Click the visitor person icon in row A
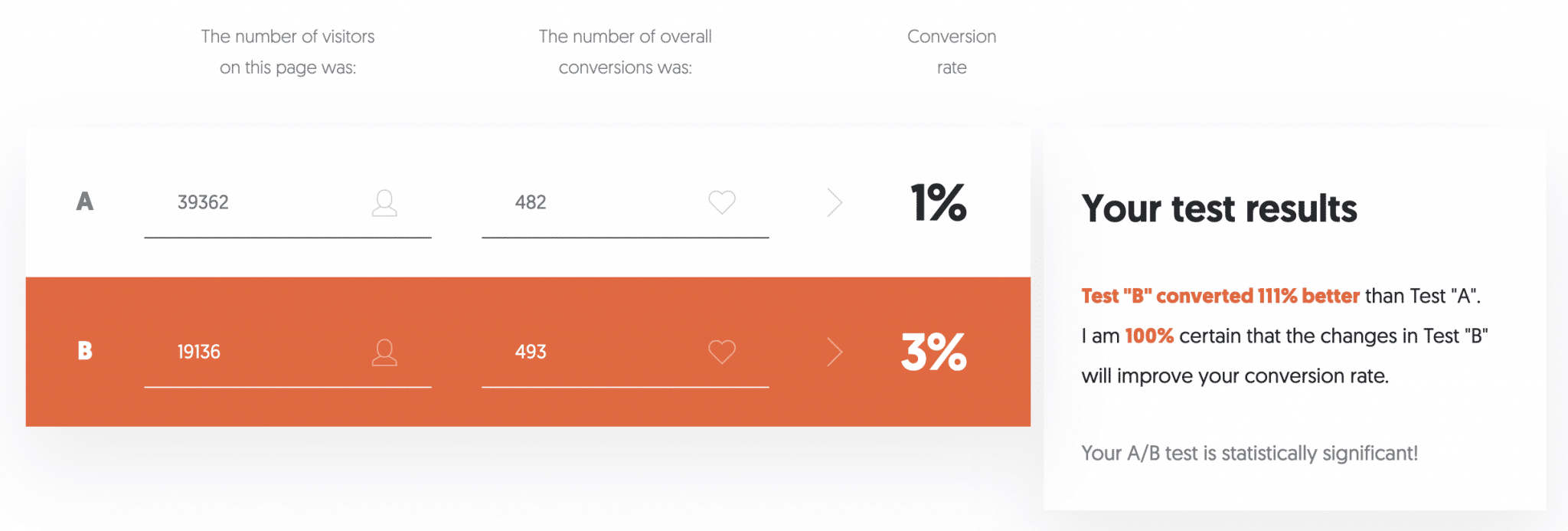Screen dimensions: 1568x531 tap(384, 203)
